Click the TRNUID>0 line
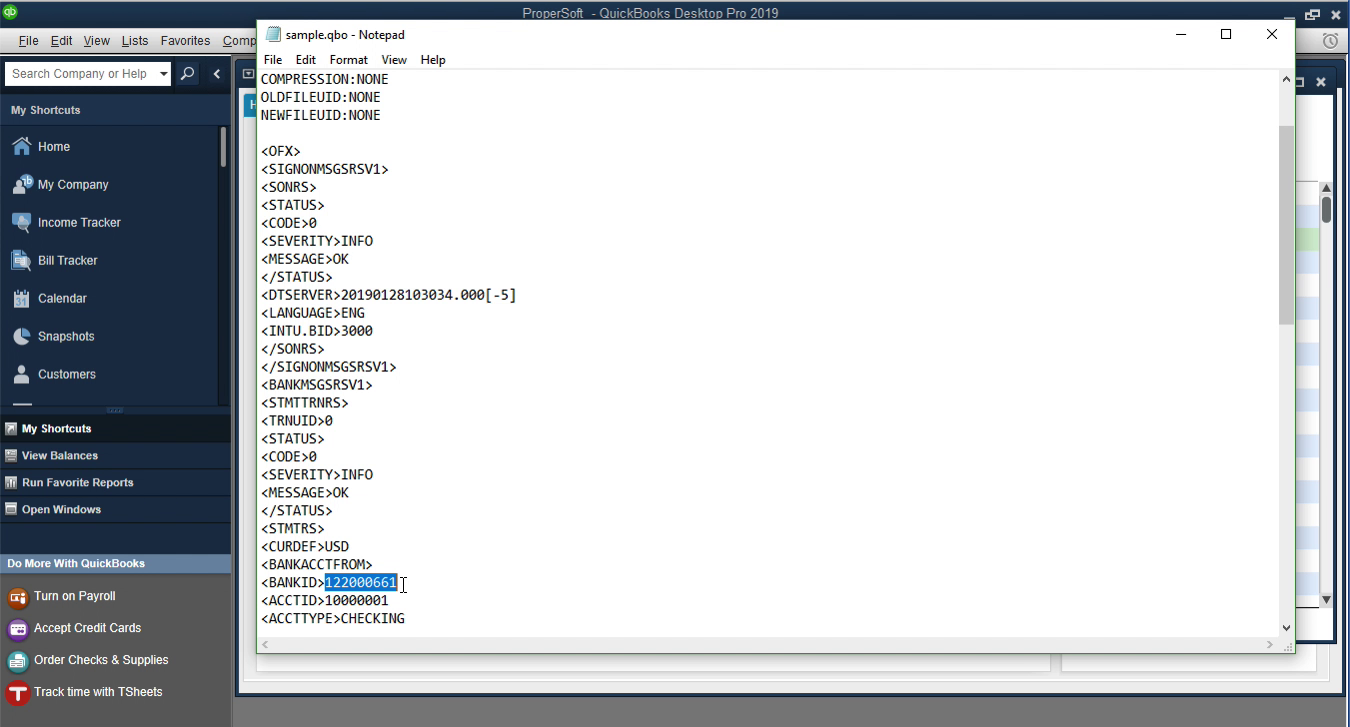 297,421
